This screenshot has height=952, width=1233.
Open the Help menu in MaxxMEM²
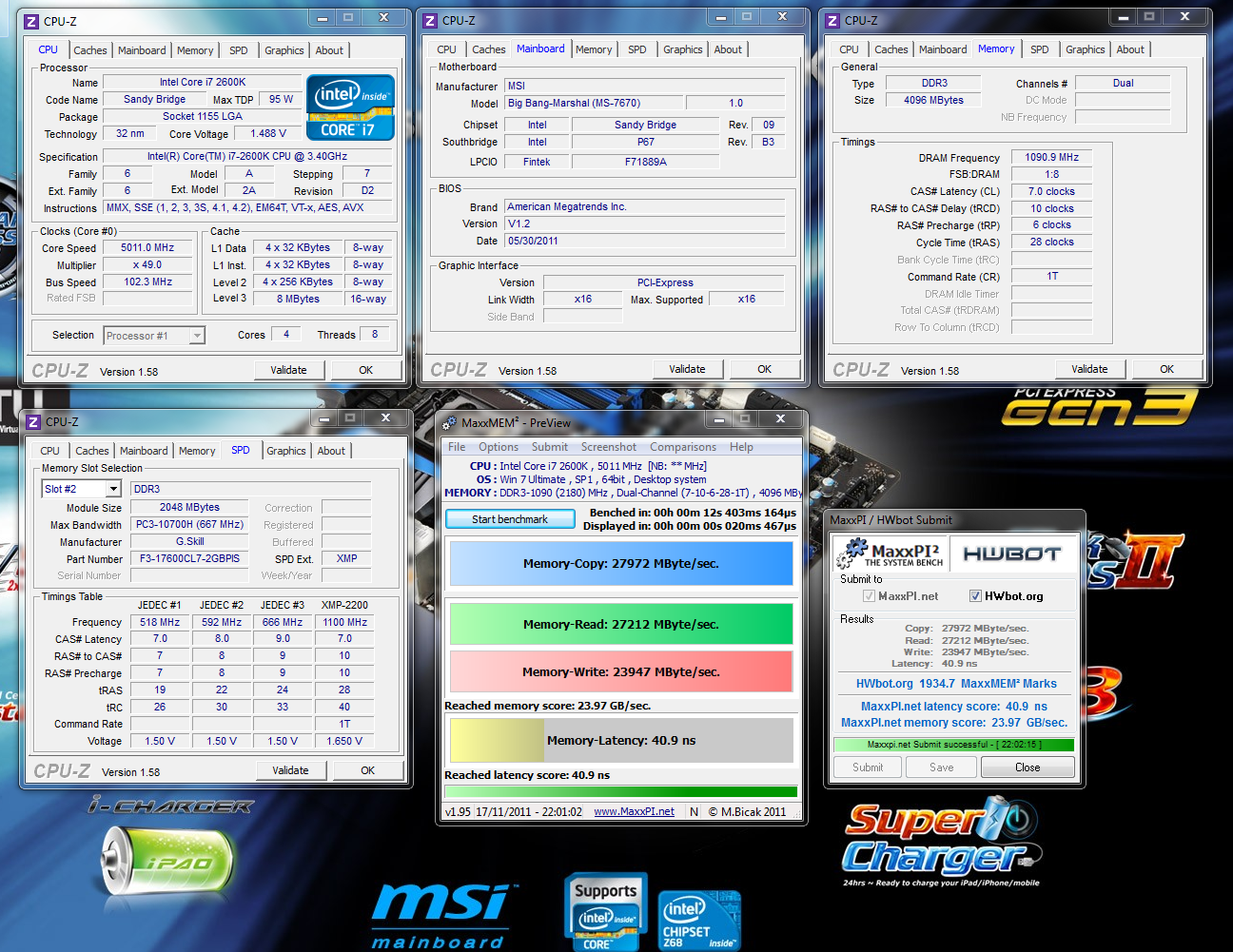[741, 447]
